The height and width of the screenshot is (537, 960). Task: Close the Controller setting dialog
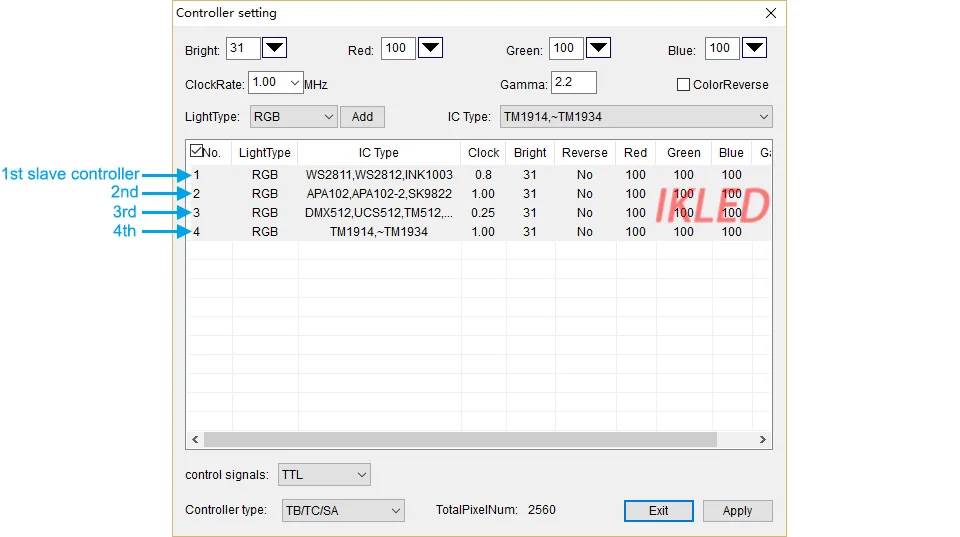(771, 13)
